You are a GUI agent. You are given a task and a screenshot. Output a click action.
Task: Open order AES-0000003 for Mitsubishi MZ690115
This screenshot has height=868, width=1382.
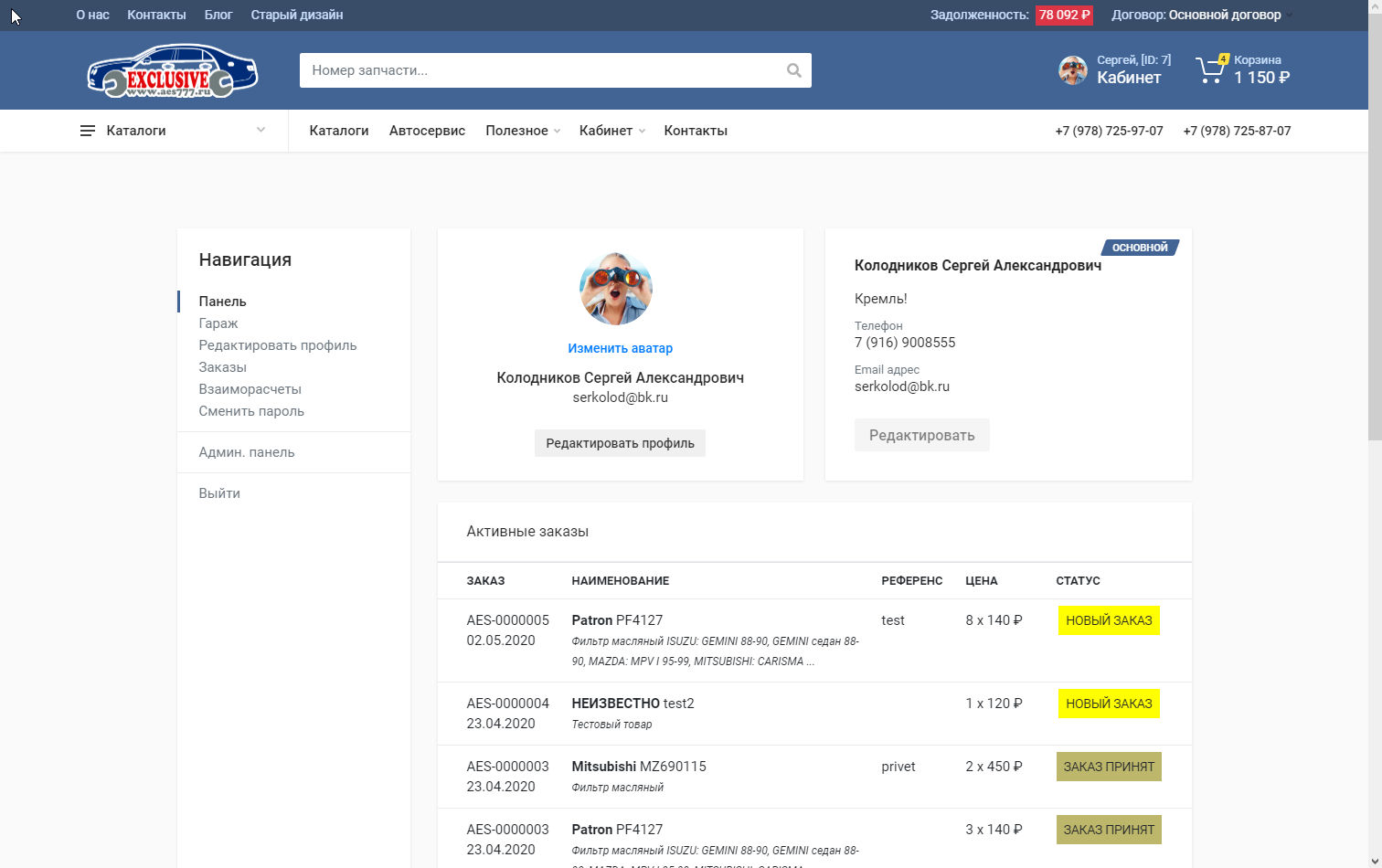tap(507, 767)
